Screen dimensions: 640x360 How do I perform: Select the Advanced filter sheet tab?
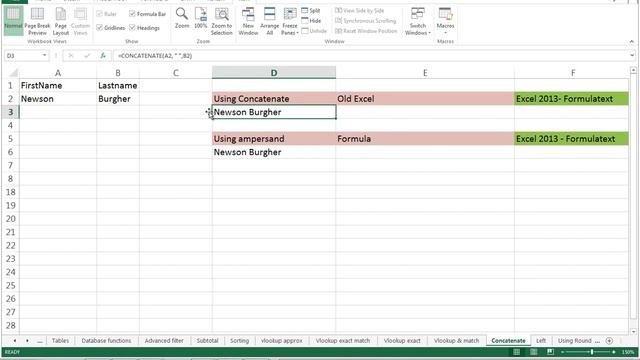164,340
